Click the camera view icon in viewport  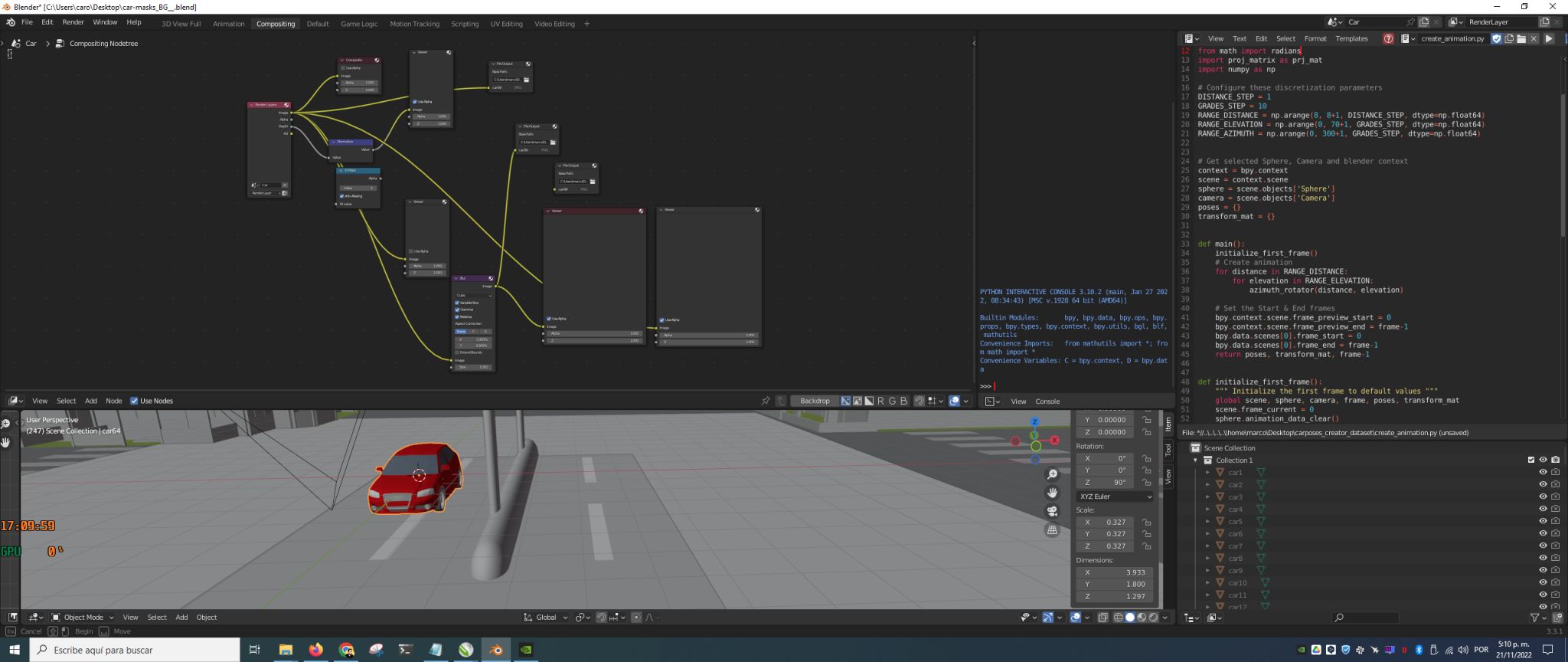(x=1053, y=511)
